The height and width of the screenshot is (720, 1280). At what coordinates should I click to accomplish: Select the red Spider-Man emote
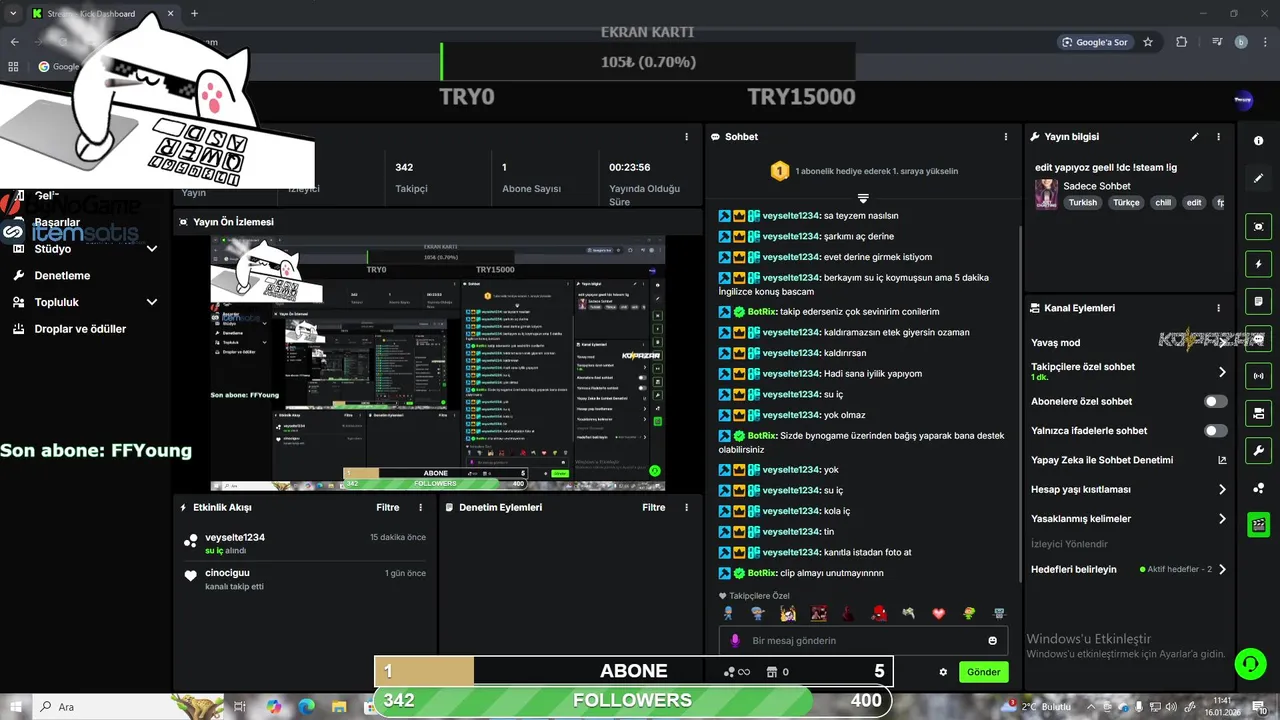tap(878, 613)
